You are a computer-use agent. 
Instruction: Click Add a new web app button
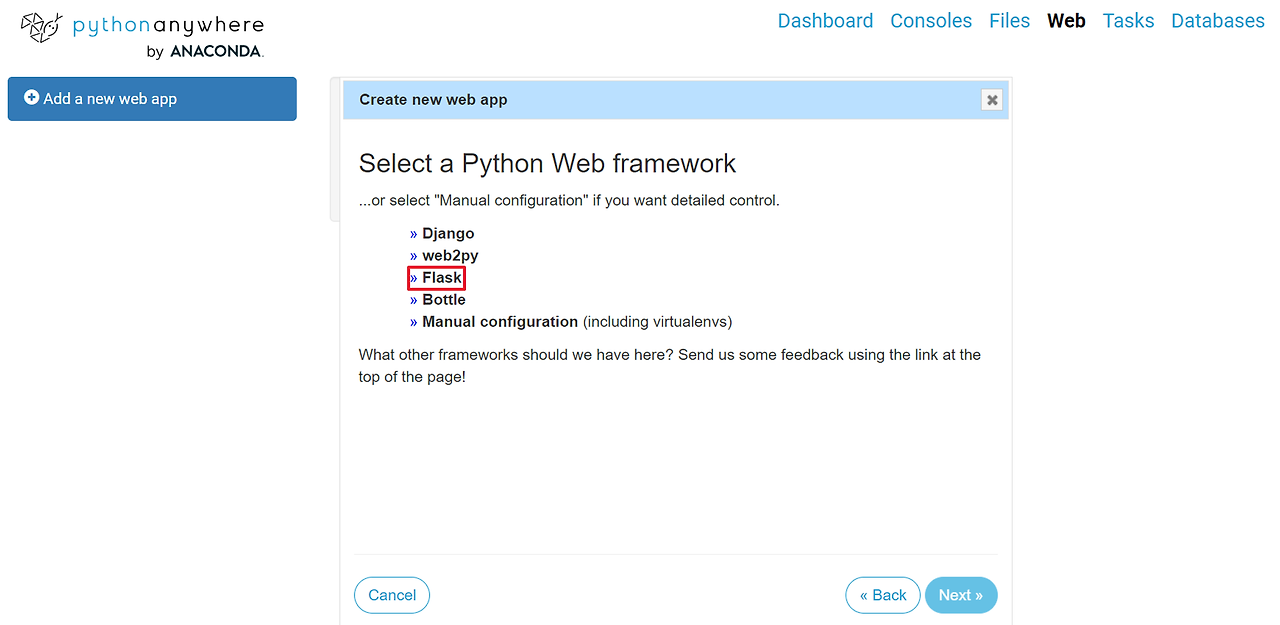tap(152, 99)
